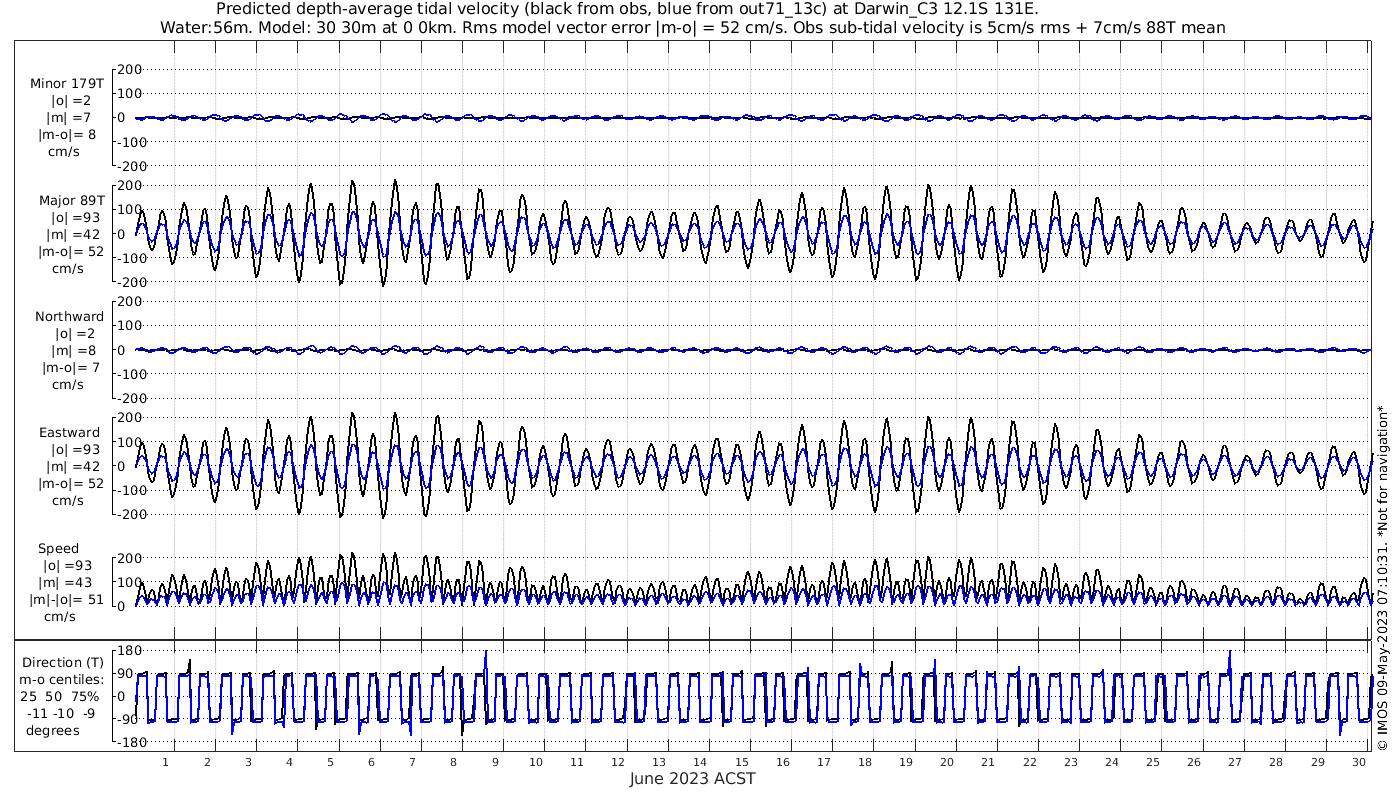
Task: Click day "28" on the date axis
Action: click(x=1276, y=762)
